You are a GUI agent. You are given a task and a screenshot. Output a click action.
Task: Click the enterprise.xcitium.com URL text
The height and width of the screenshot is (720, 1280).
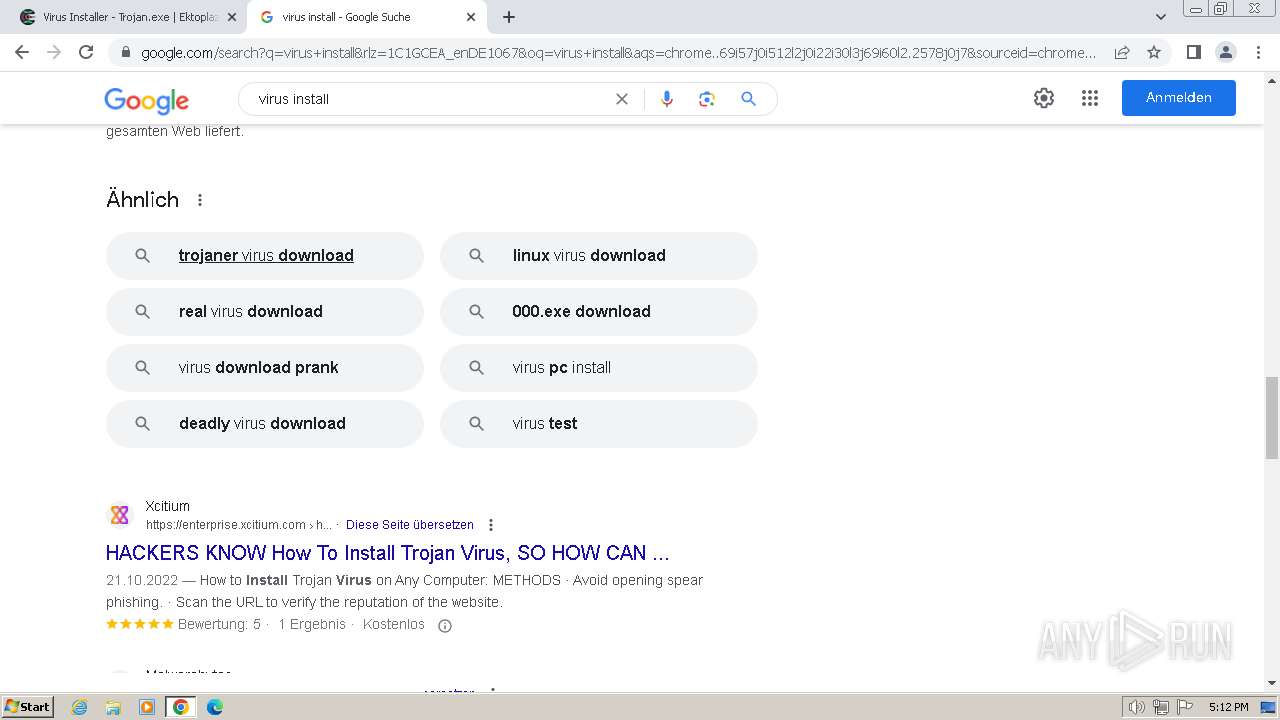239,525
